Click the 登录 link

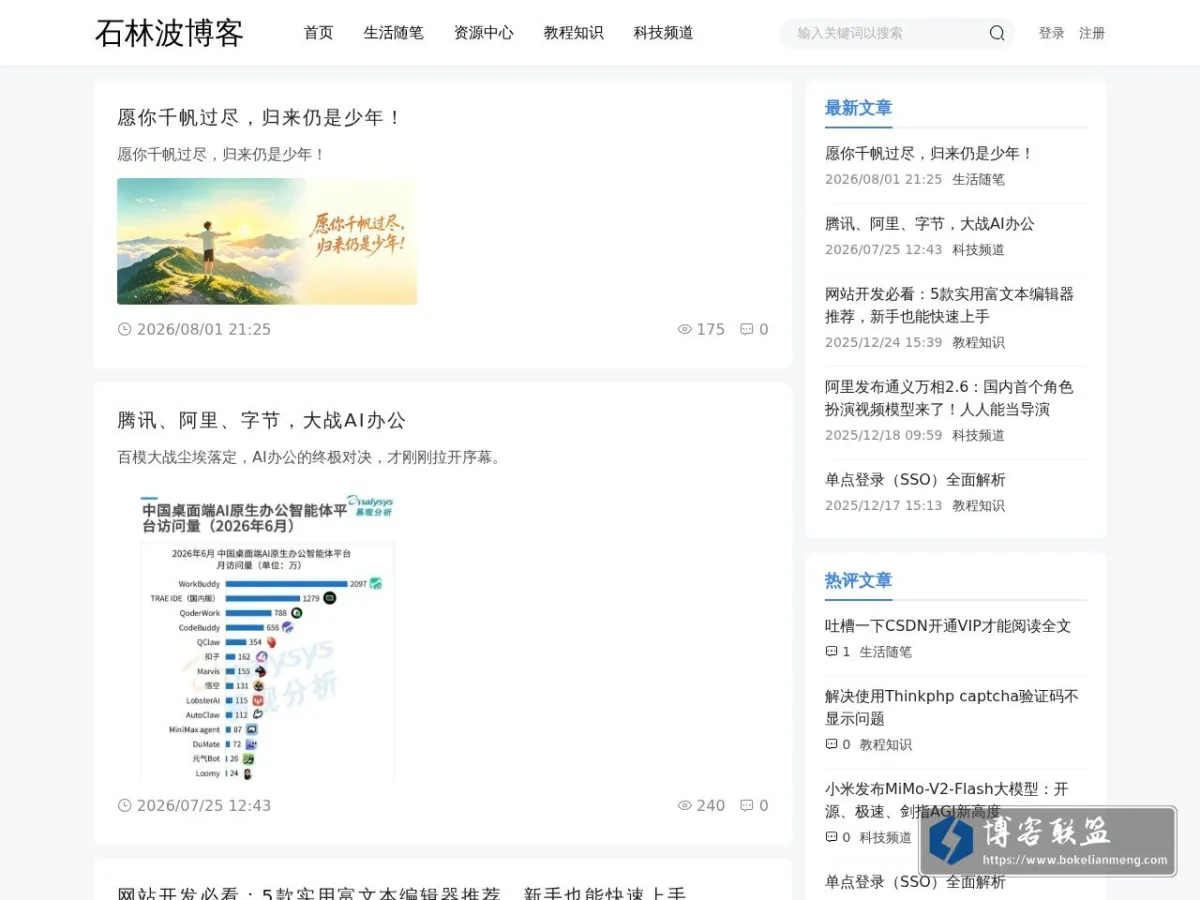1052,33
